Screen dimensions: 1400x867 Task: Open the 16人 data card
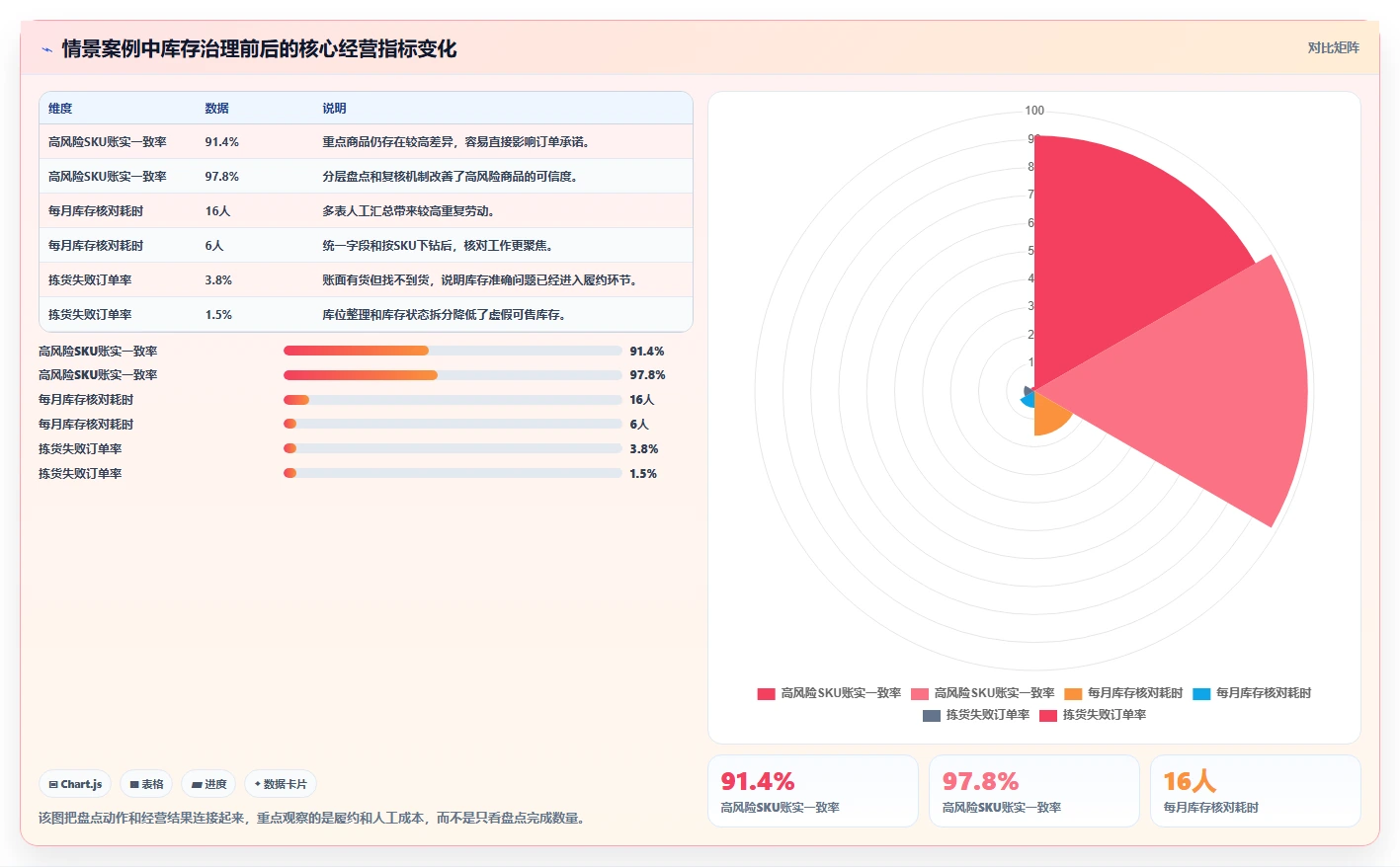(x=1256, y=791)
